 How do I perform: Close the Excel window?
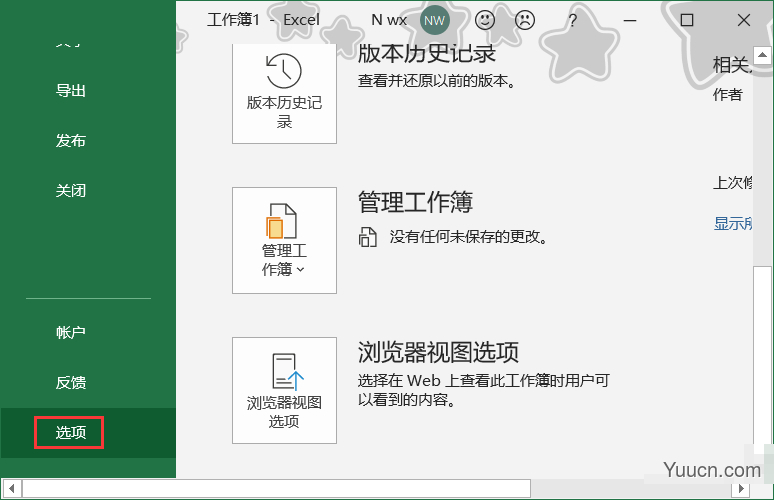pyautogui.click(x=743, y=20)
